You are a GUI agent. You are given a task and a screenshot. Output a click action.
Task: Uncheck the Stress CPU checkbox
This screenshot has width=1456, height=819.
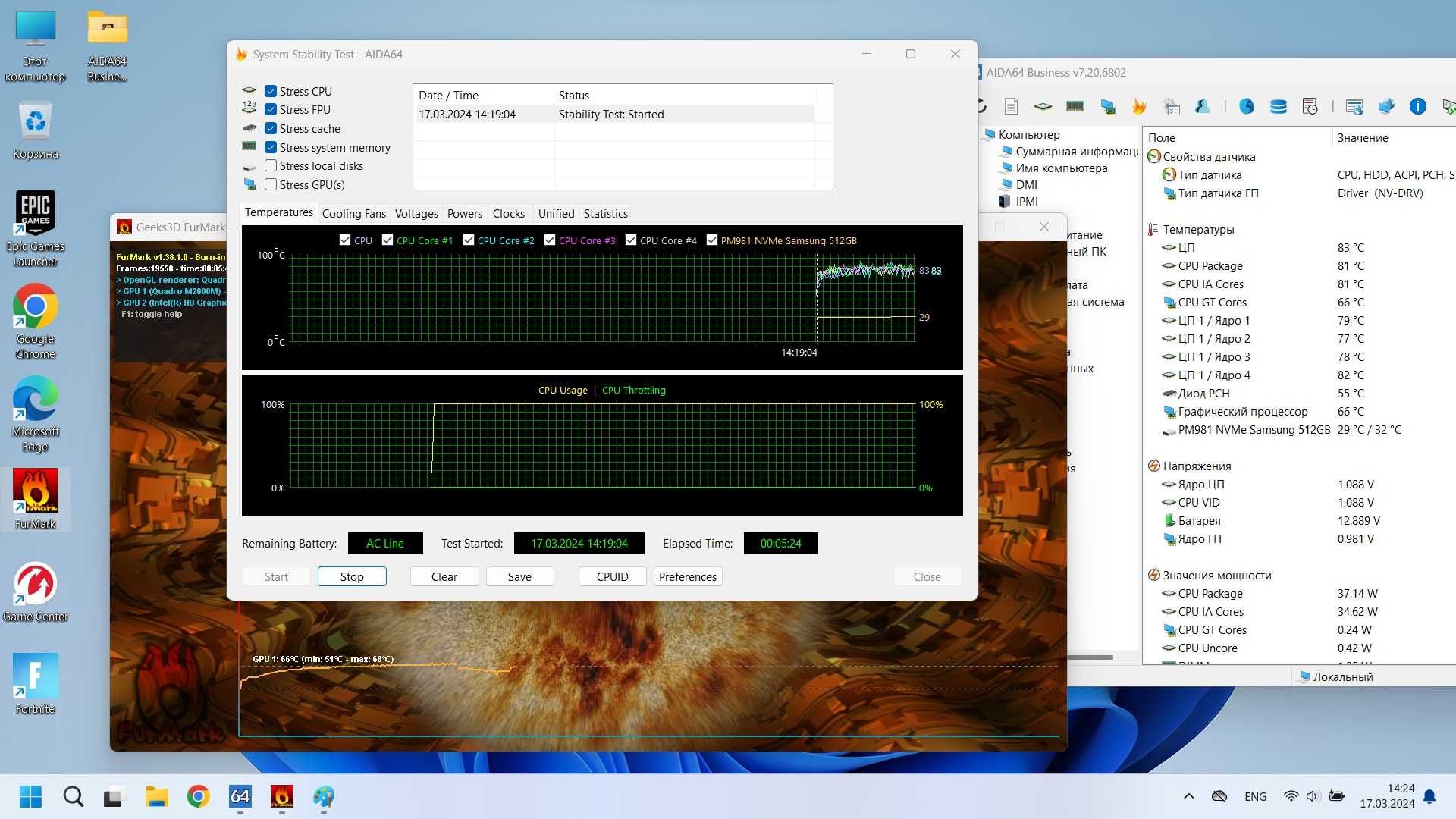(x=270, y=91)
